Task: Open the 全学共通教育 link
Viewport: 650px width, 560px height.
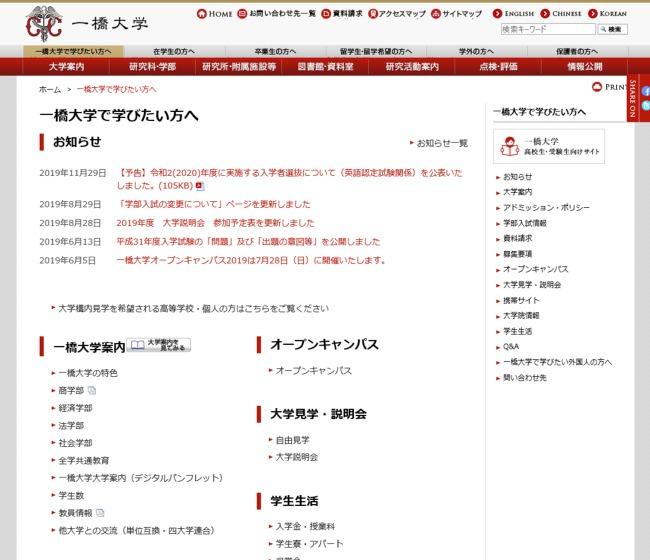Action: tap(84, 461)
